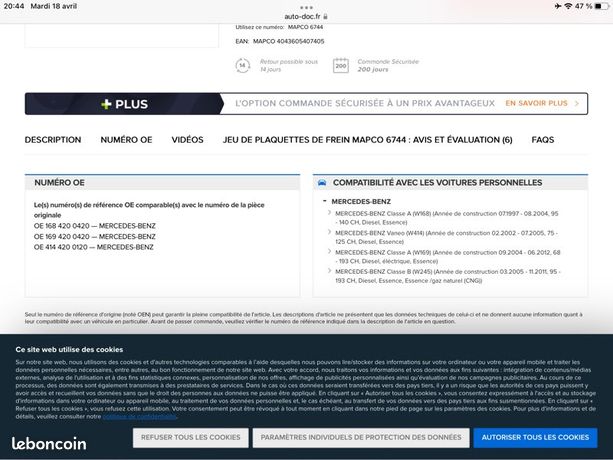Tap the padlock icon next to auto-doc.fr
The height and width of the screenshot is (460, 613).
pos(325,17)
